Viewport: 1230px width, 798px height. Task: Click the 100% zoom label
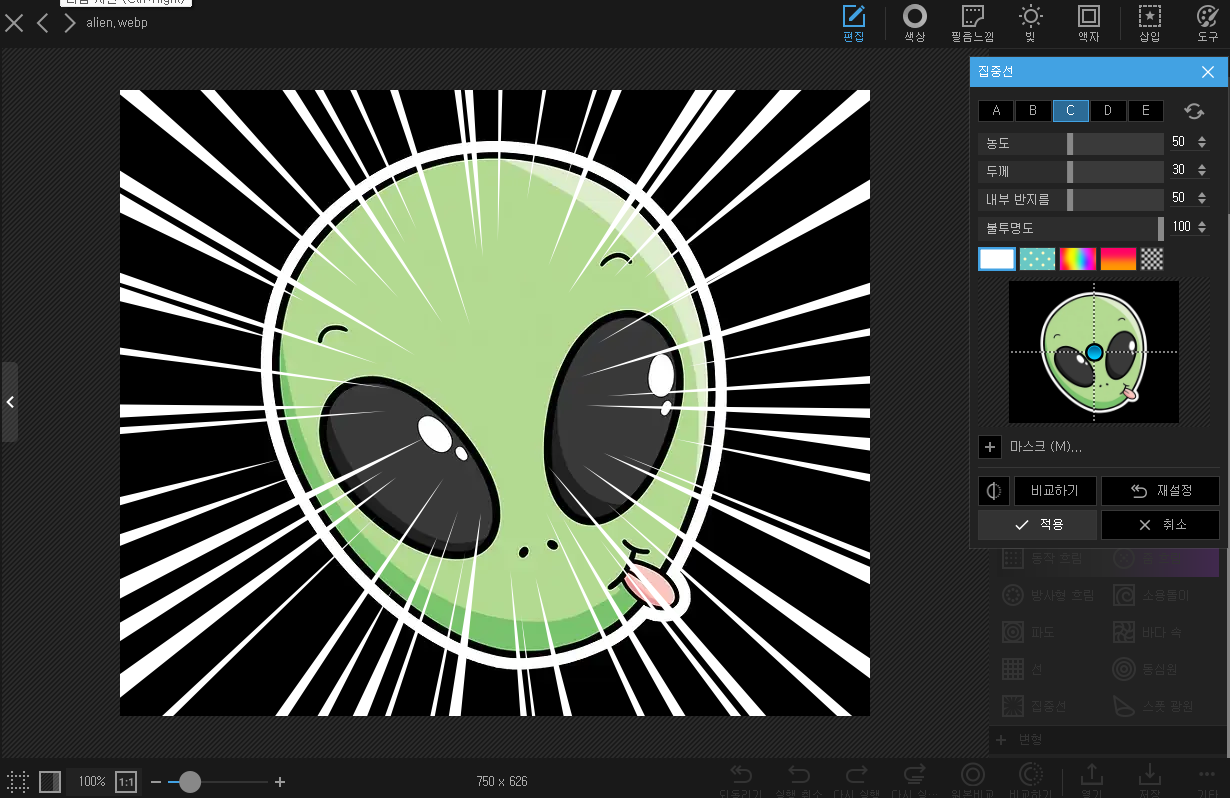[x=92, y=782]
